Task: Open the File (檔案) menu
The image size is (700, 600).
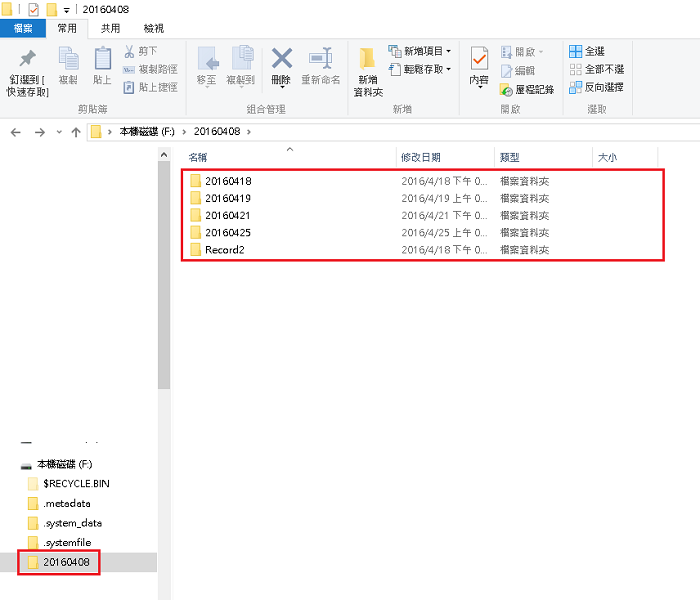Action: [x=24, y=29]
